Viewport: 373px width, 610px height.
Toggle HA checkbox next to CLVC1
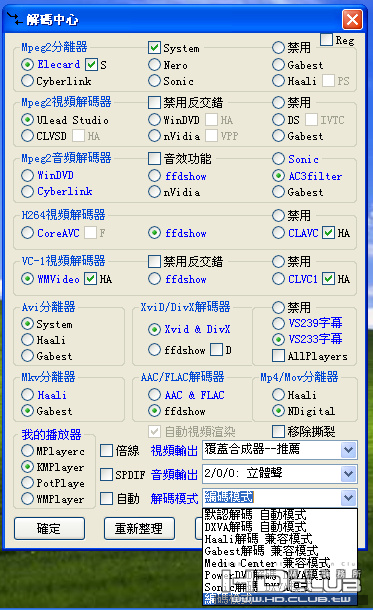pyautogui.click(x=329, y=279)
